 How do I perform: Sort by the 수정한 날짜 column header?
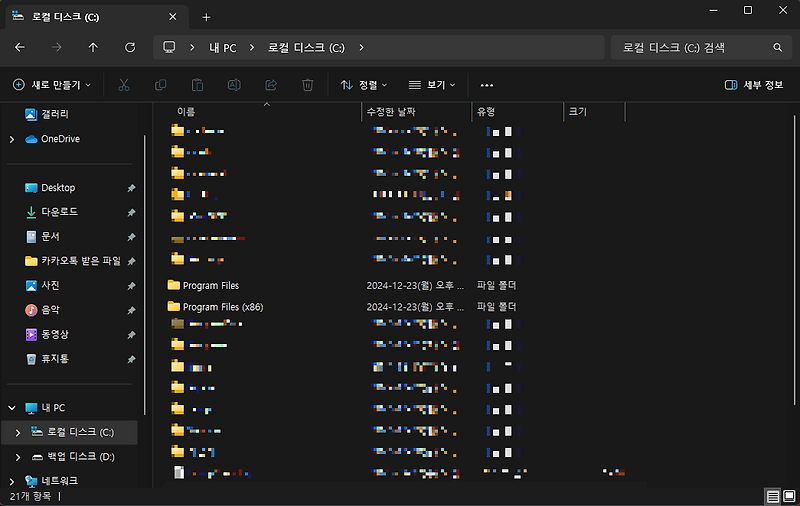click(x=391, y=112)
